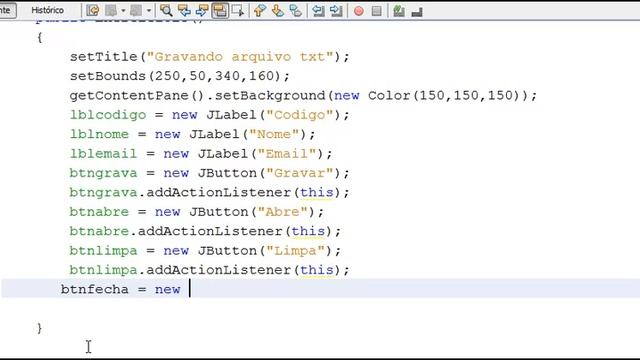The image size is (640, 360).
Task: Start macro recording red button
Action: point(359,11)
